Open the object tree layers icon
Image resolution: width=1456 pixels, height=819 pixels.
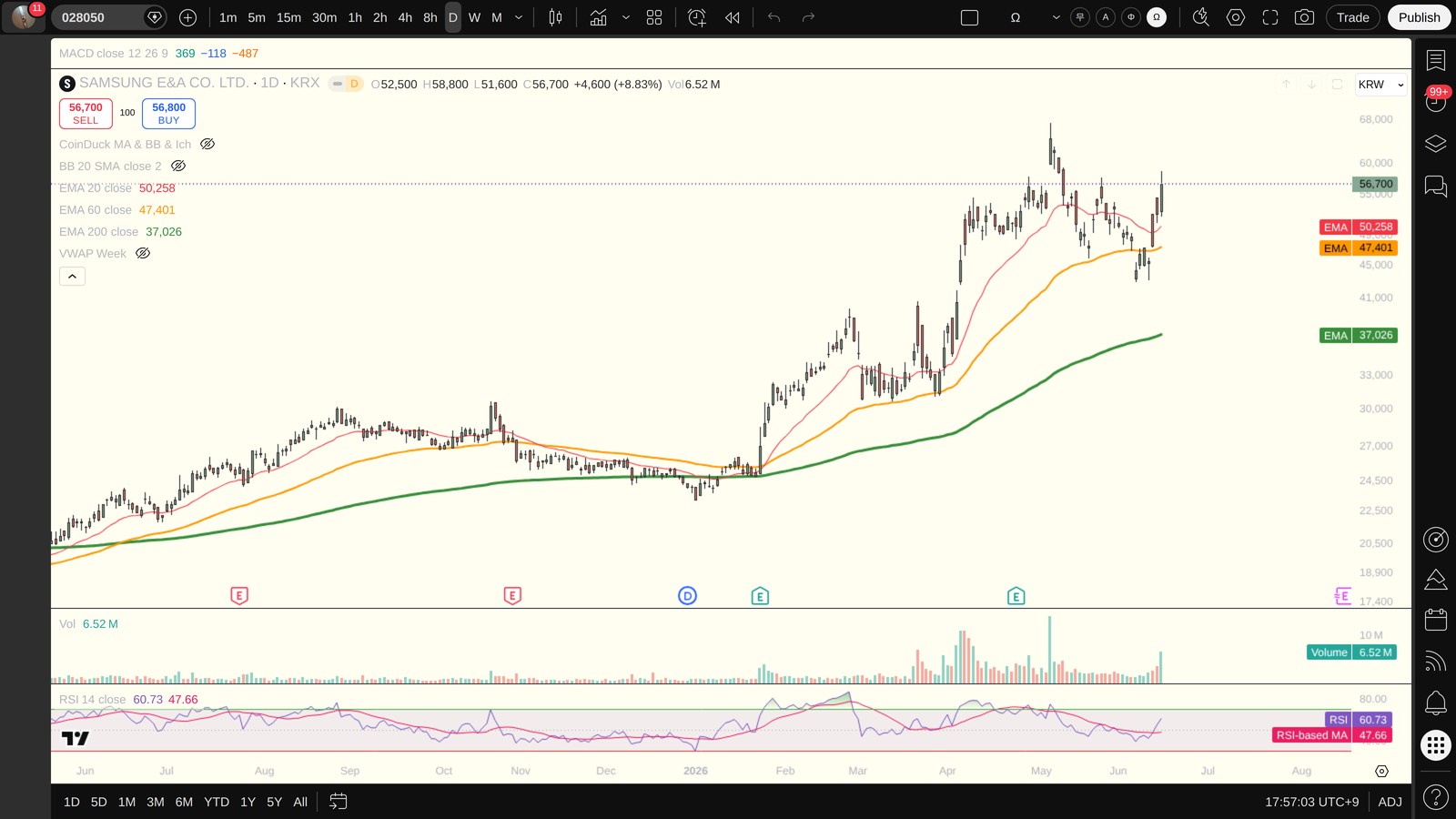click(1436, 144)
